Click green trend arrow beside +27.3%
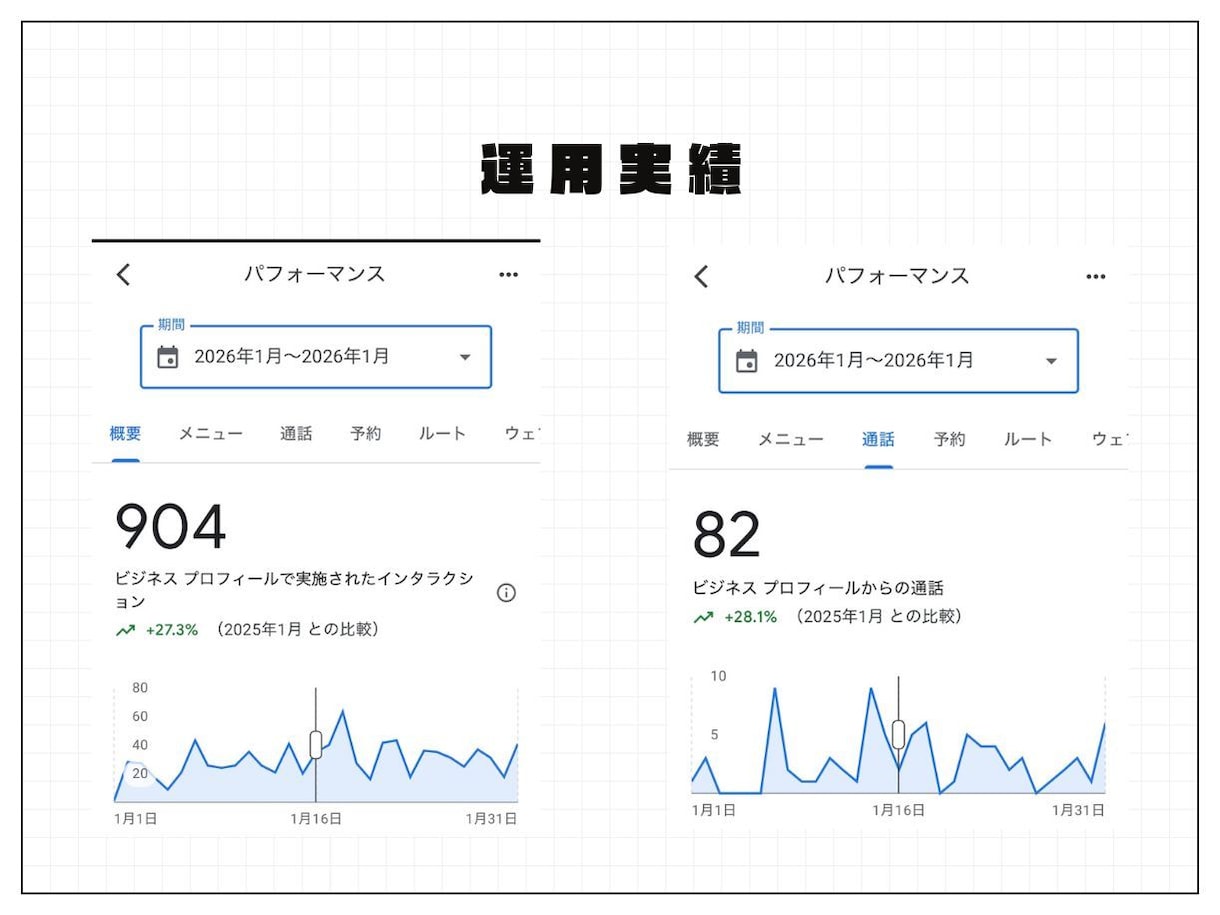 [125, 630]
